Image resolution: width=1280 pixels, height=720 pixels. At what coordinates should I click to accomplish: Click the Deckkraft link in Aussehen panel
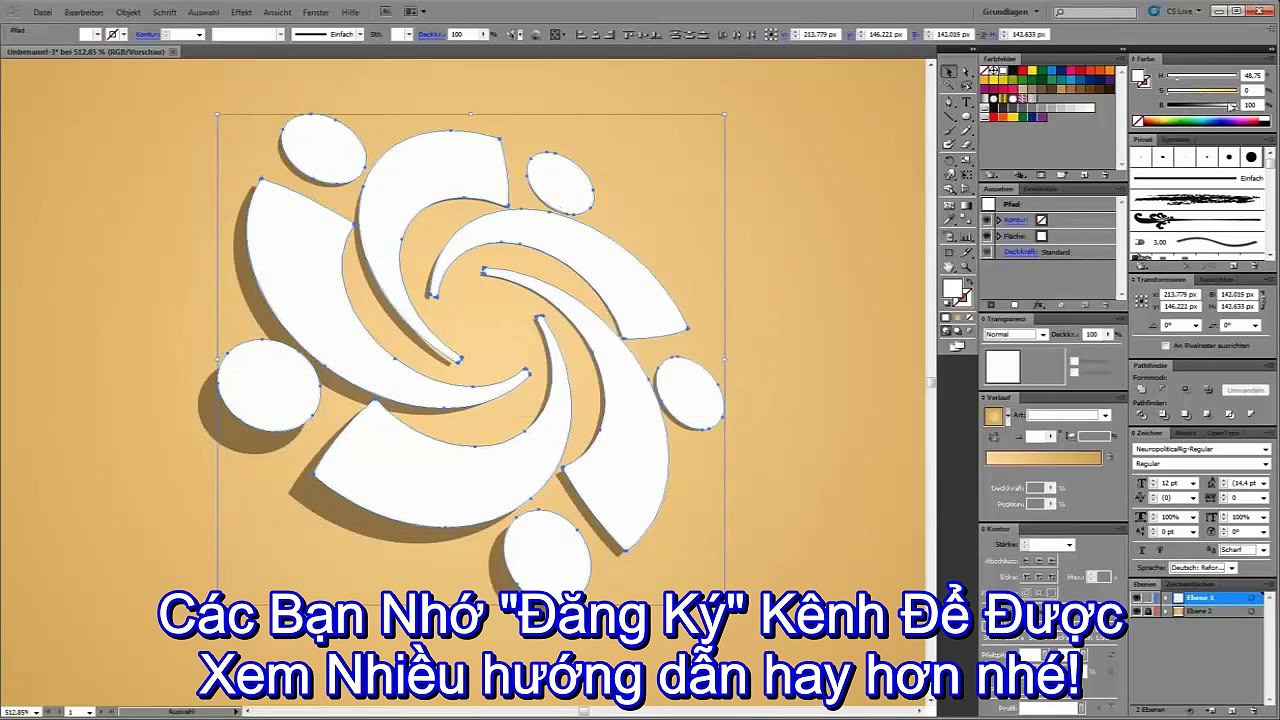click(1022, 252)
